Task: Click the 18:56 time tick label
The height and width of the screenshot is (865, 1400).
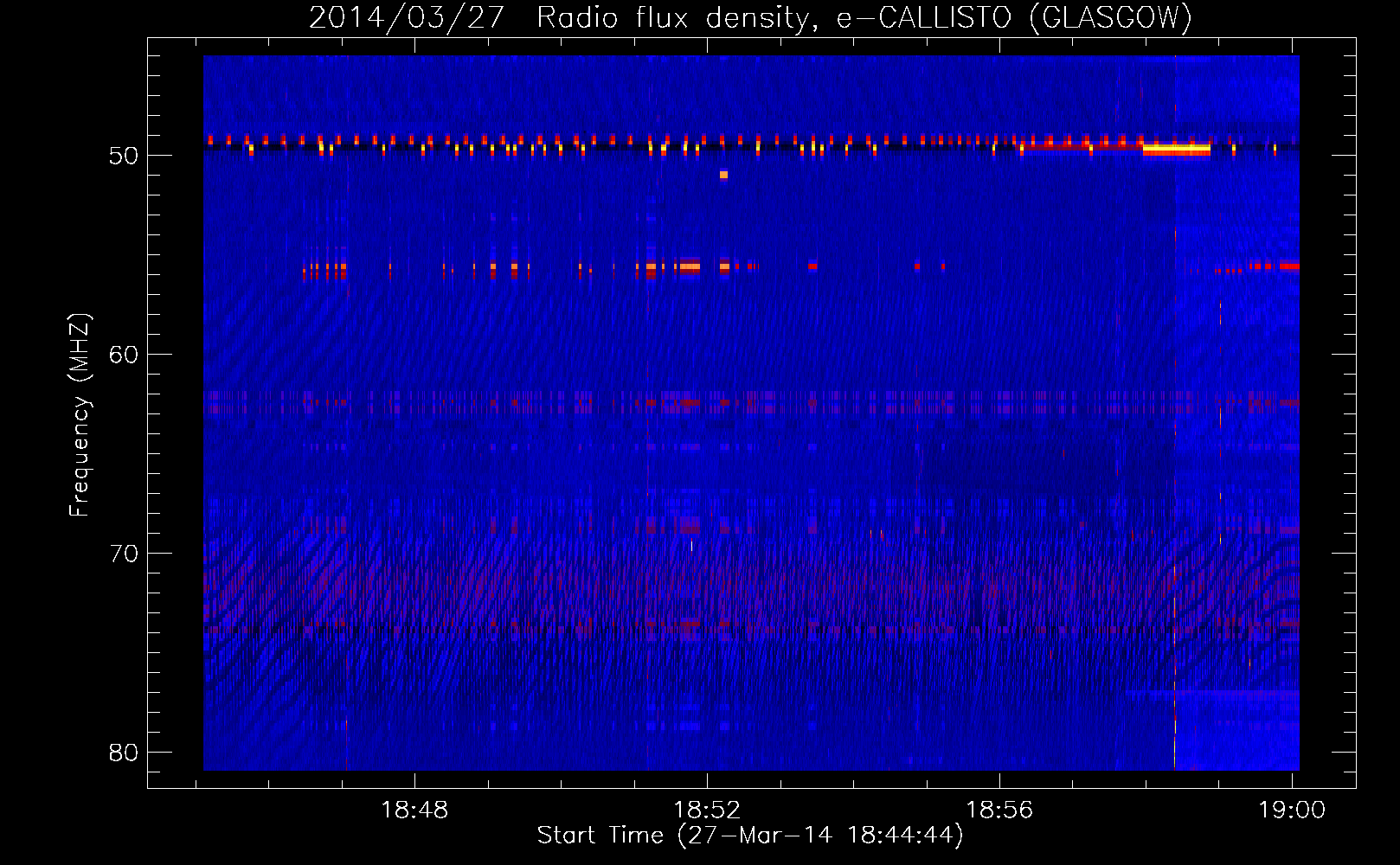Action: pyautogui.click(x=999, y=810)
